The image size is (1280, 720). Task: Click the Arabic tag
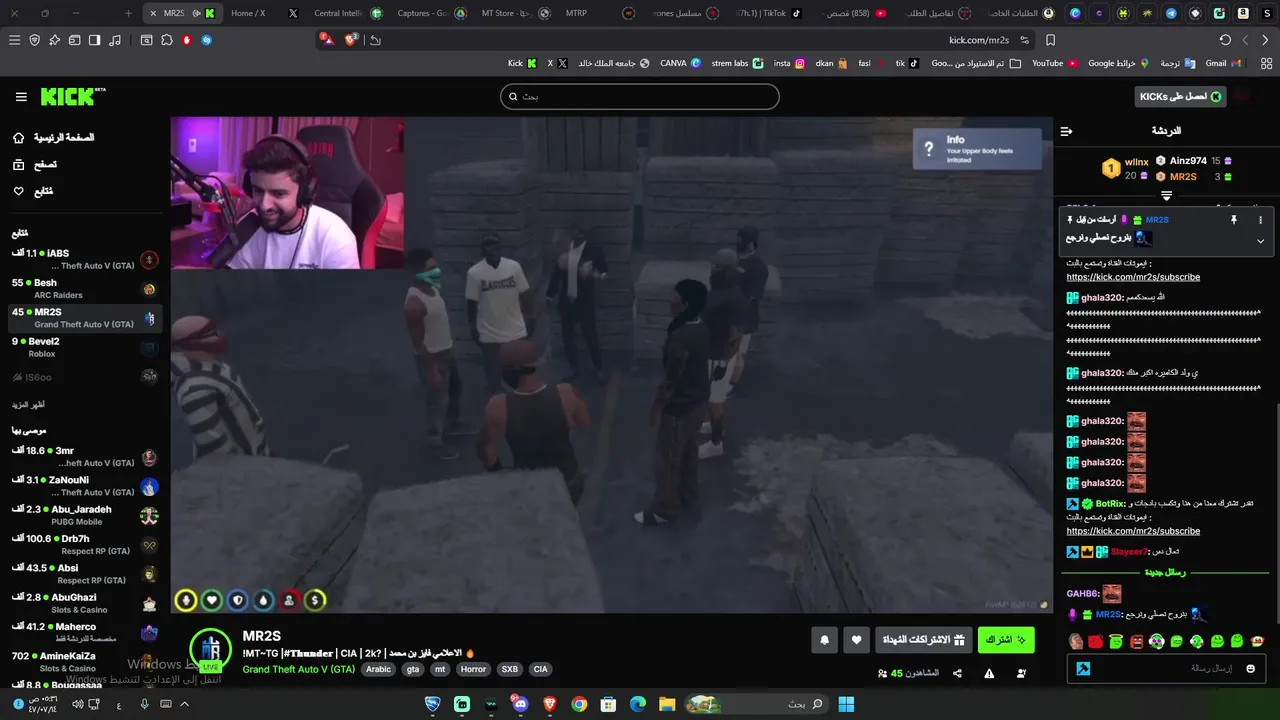coord(378,670)
